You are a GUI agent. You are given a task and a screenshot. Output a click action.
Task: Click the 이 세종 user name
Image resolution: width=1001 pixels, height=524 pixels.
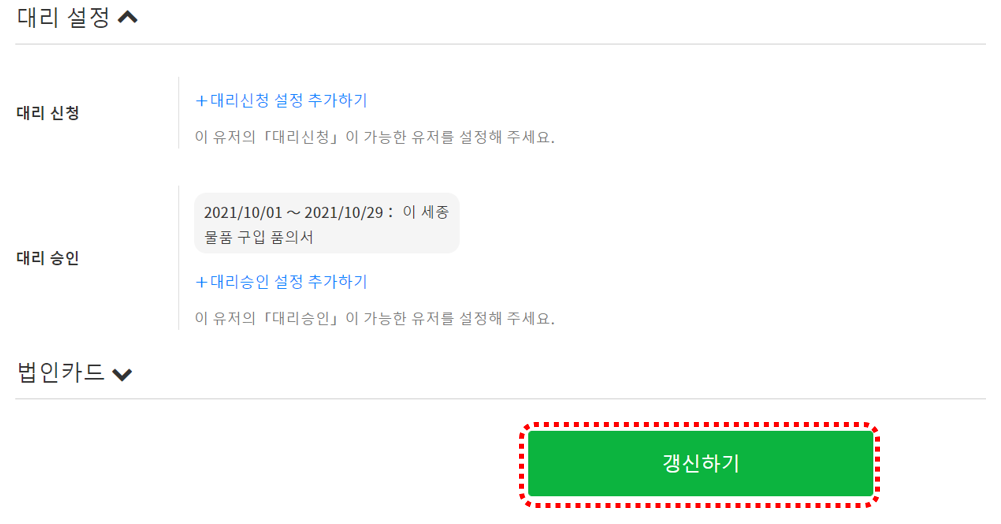[x=426, y=212]
